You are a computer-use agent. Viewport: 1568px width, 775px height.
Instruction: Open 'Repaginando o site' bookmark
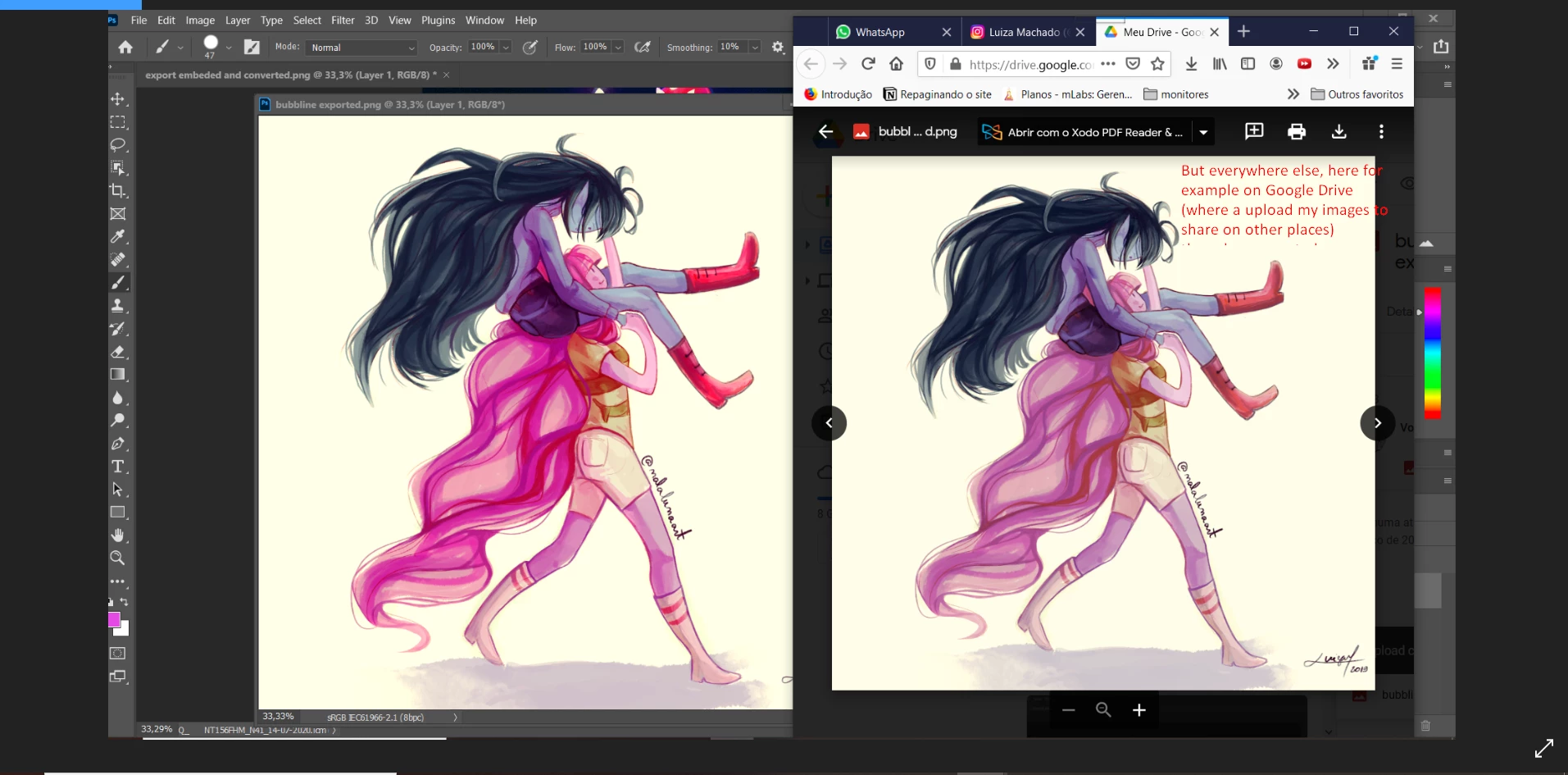(x=938, y=94)
